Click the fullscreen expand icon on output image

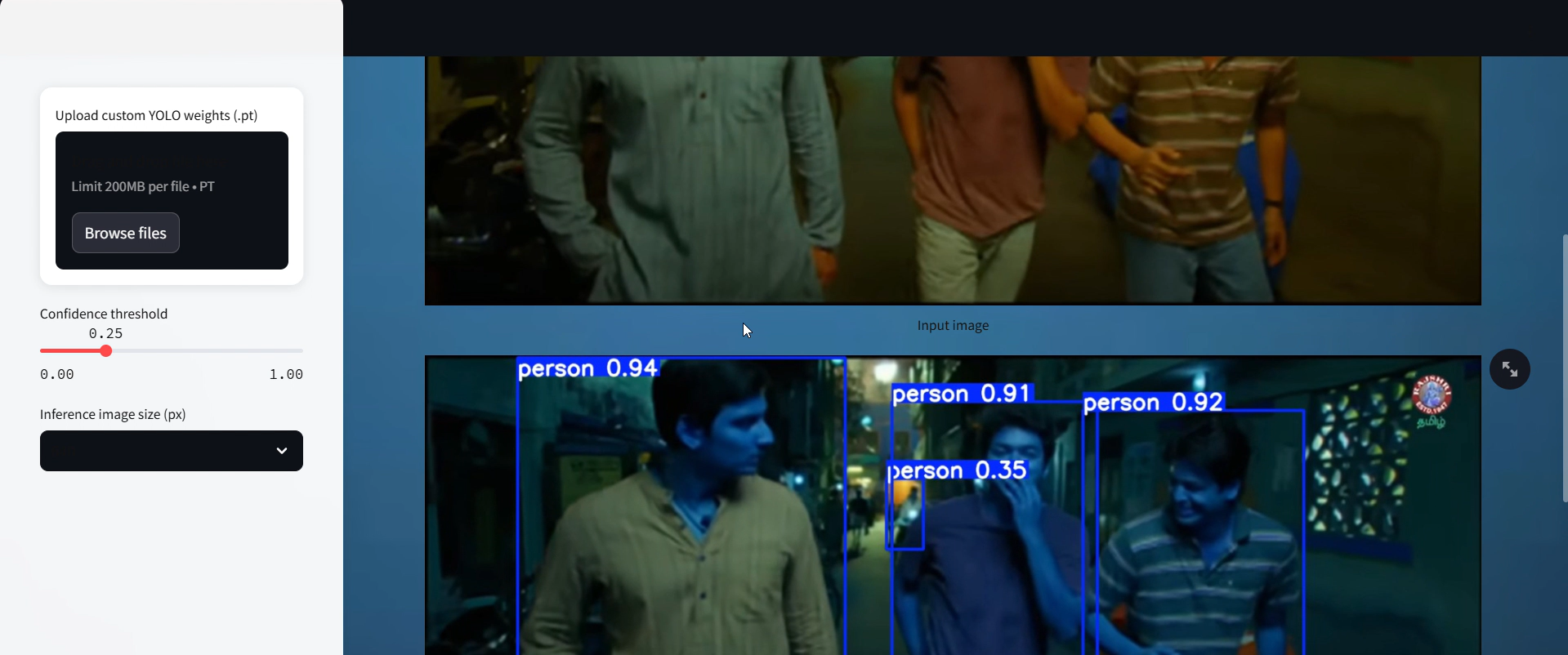pyautogui.click(x=1509, y=369)
